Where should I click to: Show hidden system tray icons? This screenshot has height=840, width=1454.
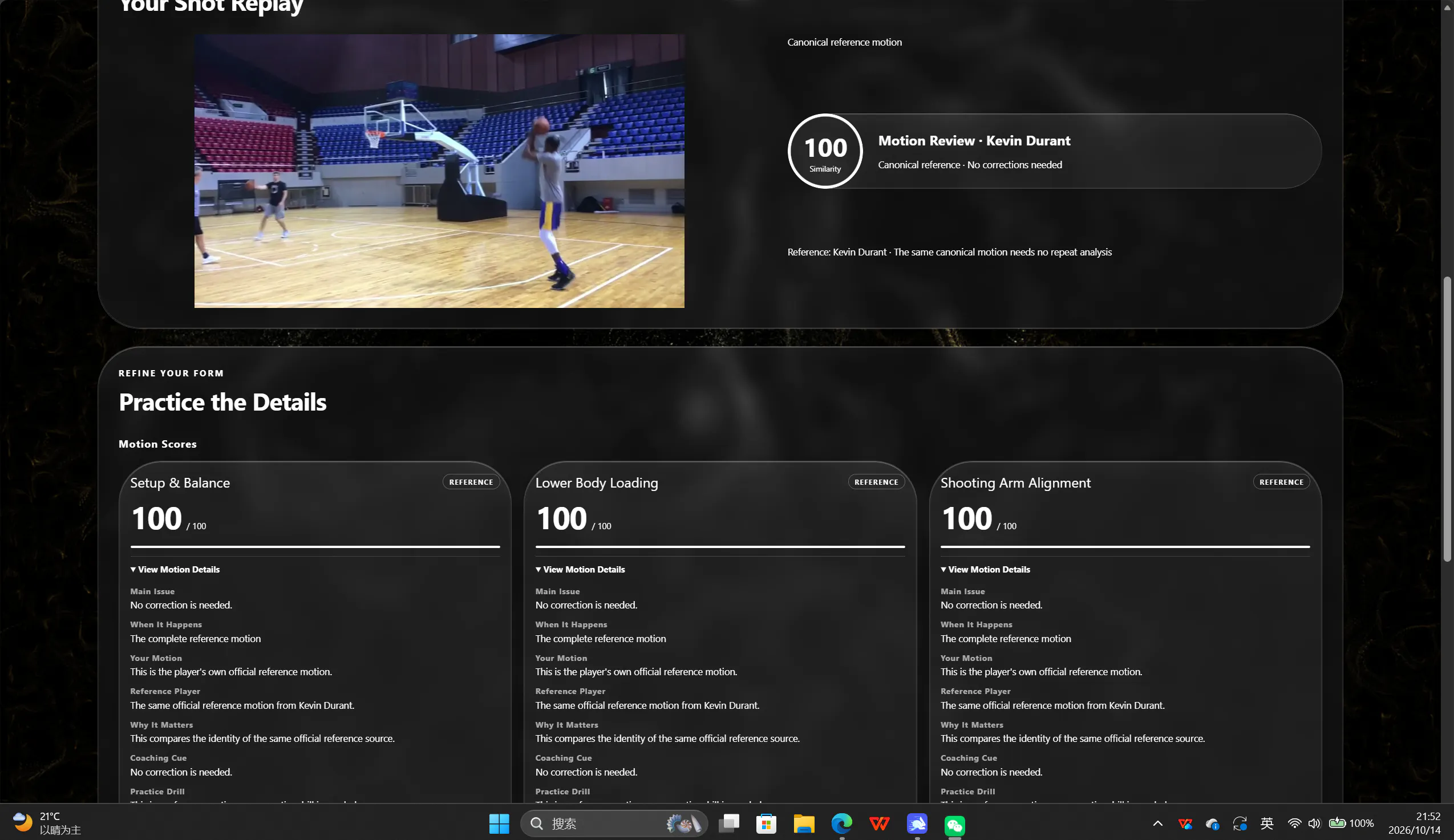click(1157, 823)
